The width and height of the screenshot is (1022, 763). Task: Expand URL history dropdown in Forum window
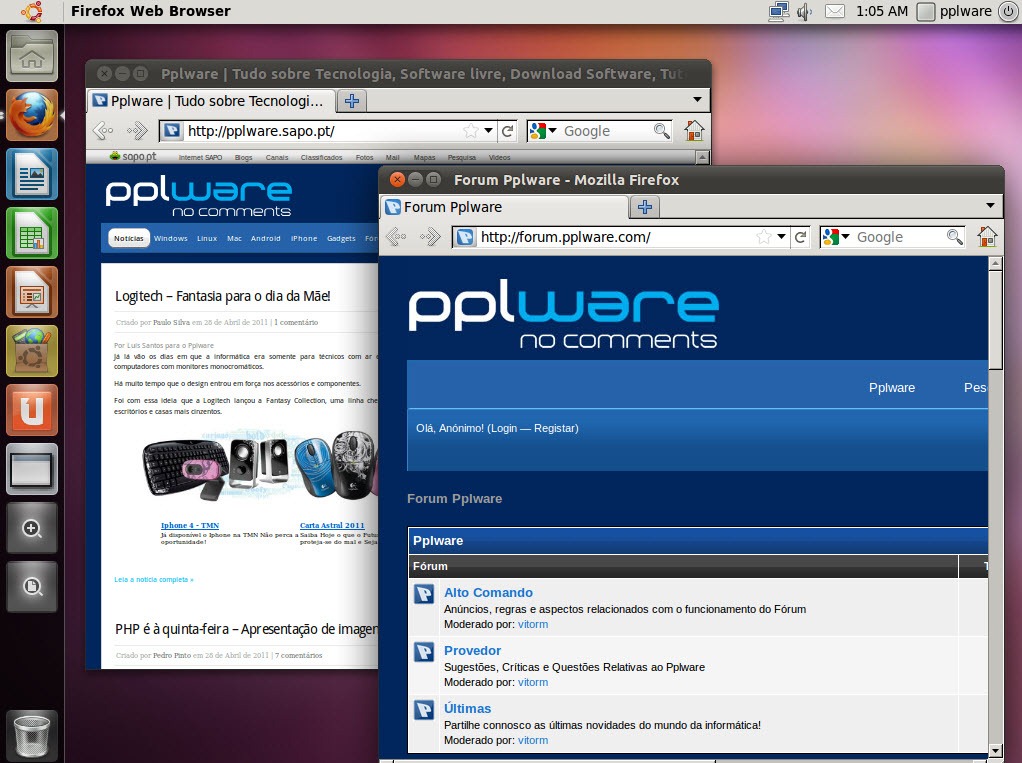coord(781,237)
